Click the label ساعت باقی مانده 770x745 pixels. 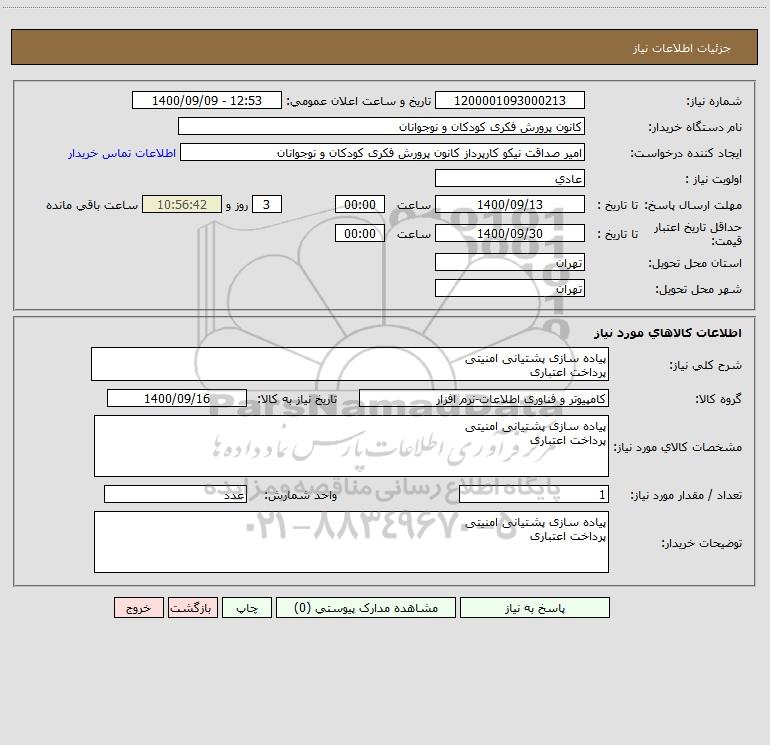pyautogui.click(x=92, y=205)
